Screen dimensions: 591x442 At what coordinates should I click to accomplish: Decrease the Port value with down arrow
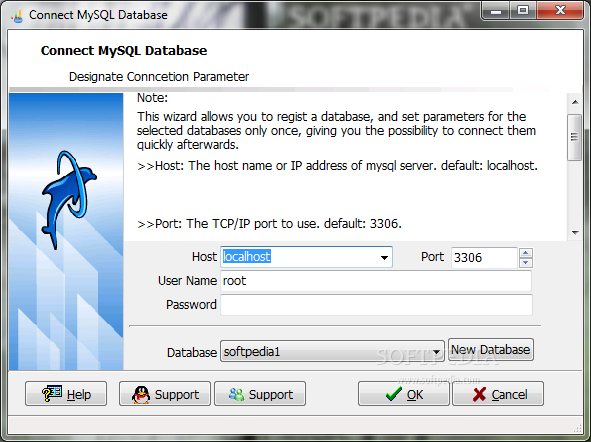pos(525,263)
